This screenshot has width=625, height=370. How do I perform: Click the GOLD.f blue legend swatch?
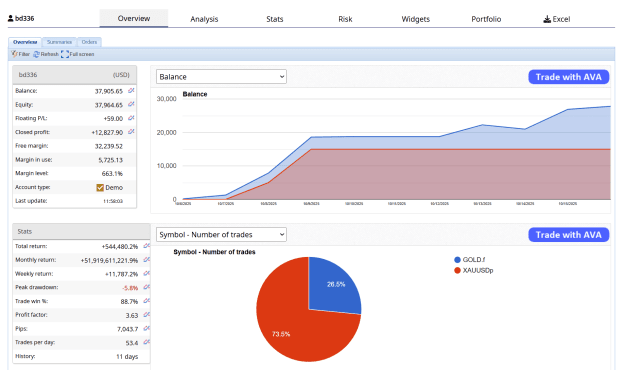click(457, 260)
